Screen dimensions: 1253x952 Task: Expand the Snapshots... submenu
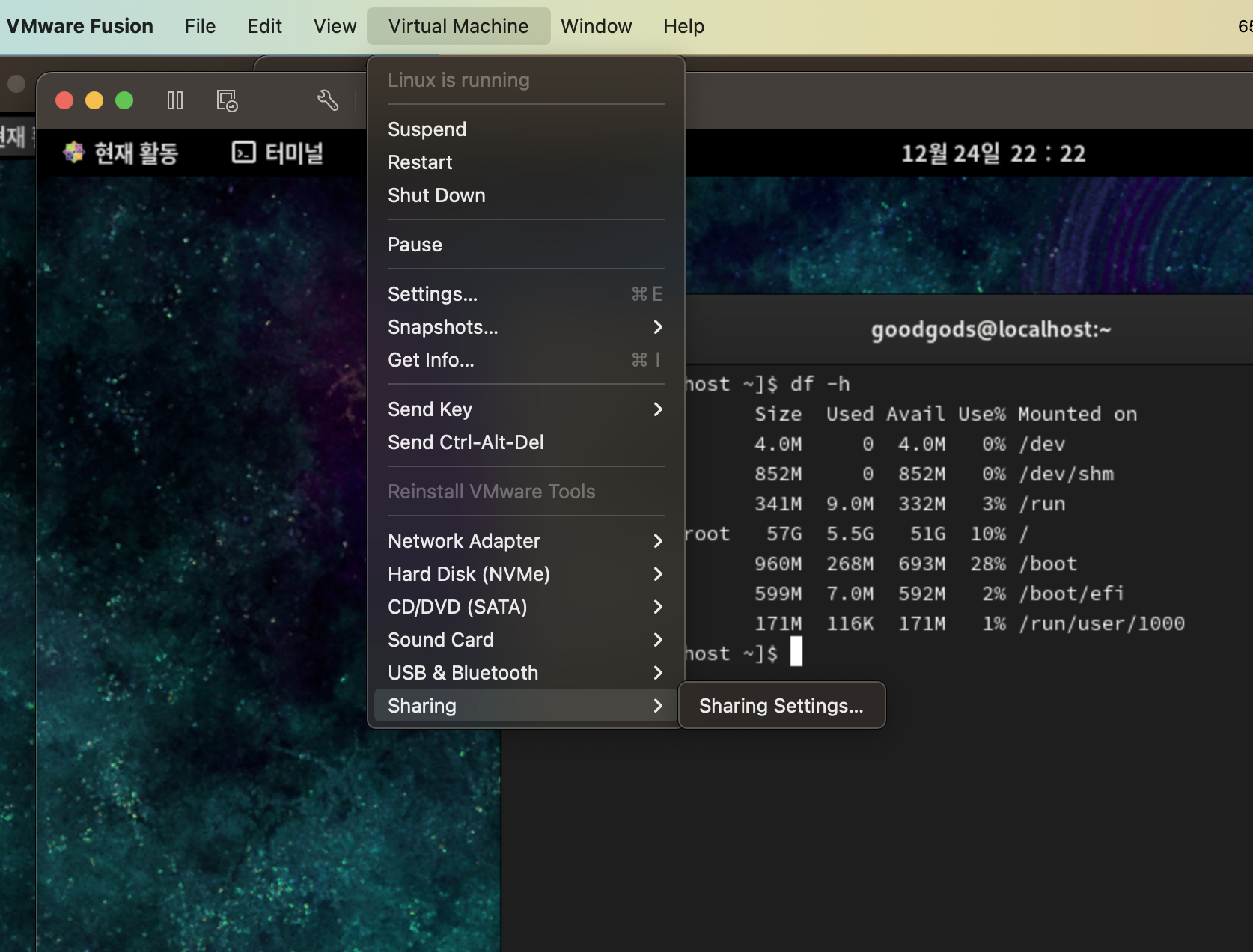(526, 327)
